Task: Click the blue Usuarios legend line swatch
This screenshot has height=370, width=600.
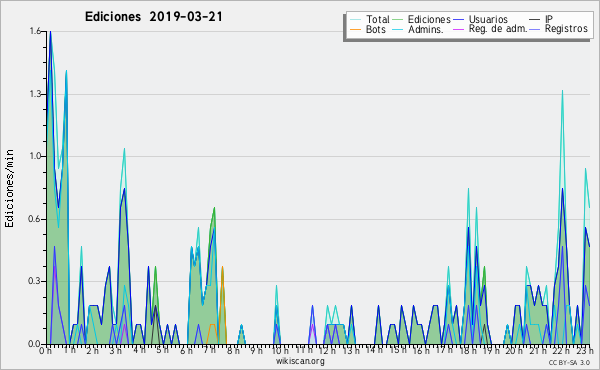Action: pyautogui.click(x=458, y=20)
